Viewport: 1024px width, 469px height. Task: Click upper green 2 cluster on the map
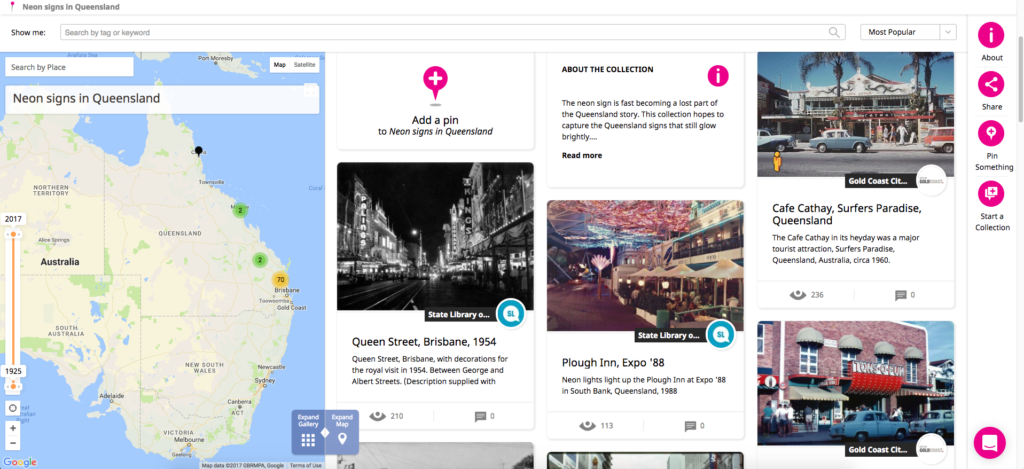click(240, 210)
